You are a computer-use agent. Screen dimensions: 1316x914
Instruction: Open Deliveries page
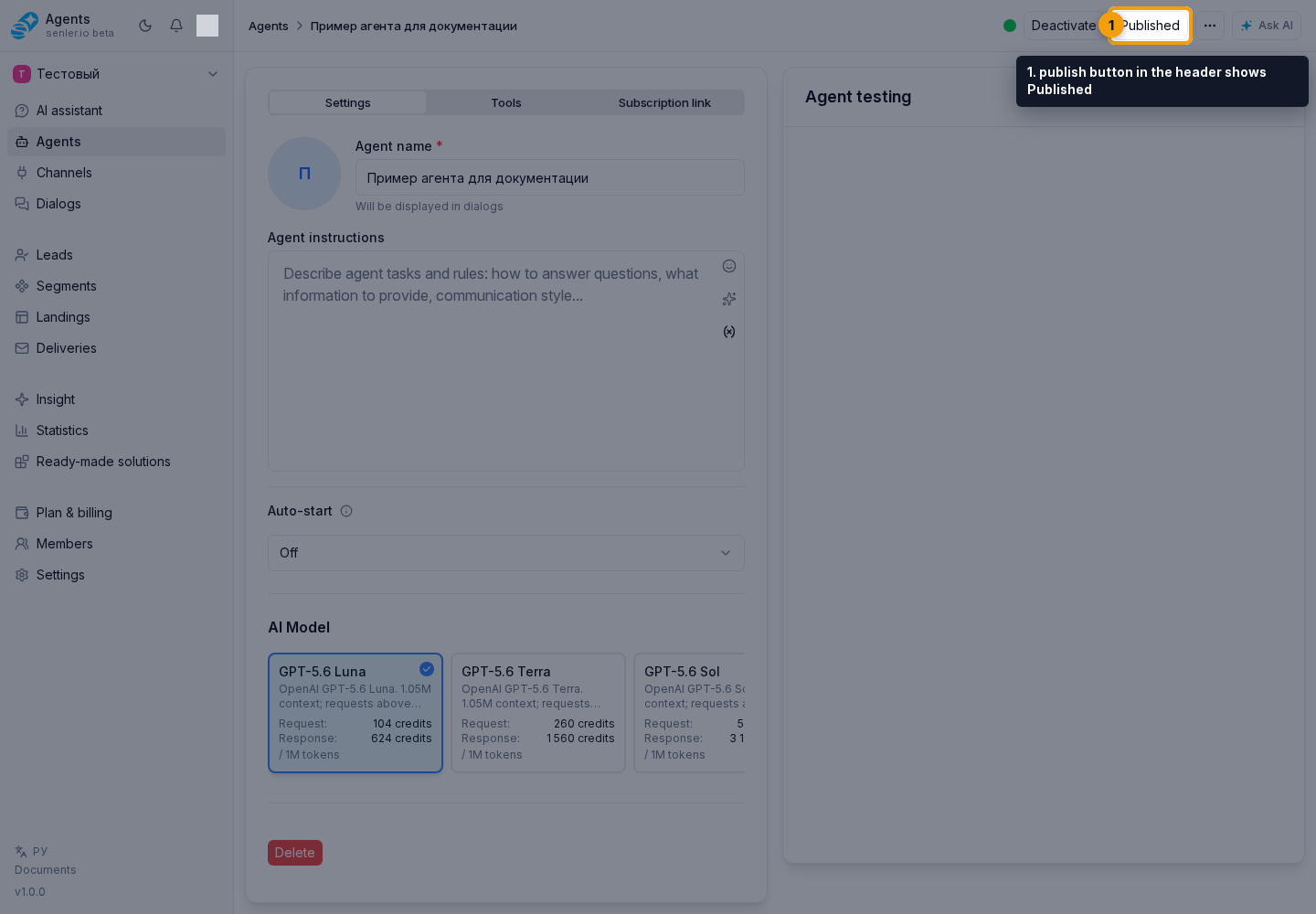[x=116, y=348]
